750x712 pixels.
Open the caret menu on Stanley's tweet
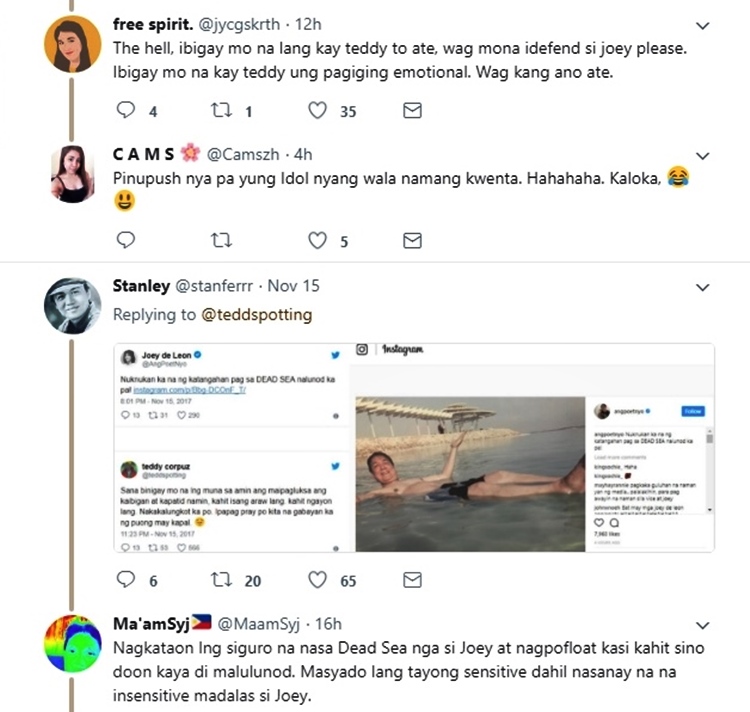[703, 287]
